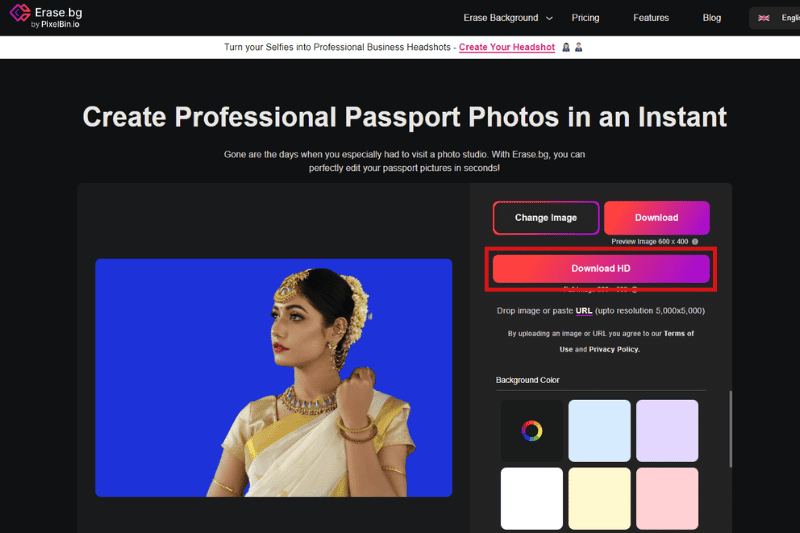Click the Erase.bg logo icon

point(18,17)
